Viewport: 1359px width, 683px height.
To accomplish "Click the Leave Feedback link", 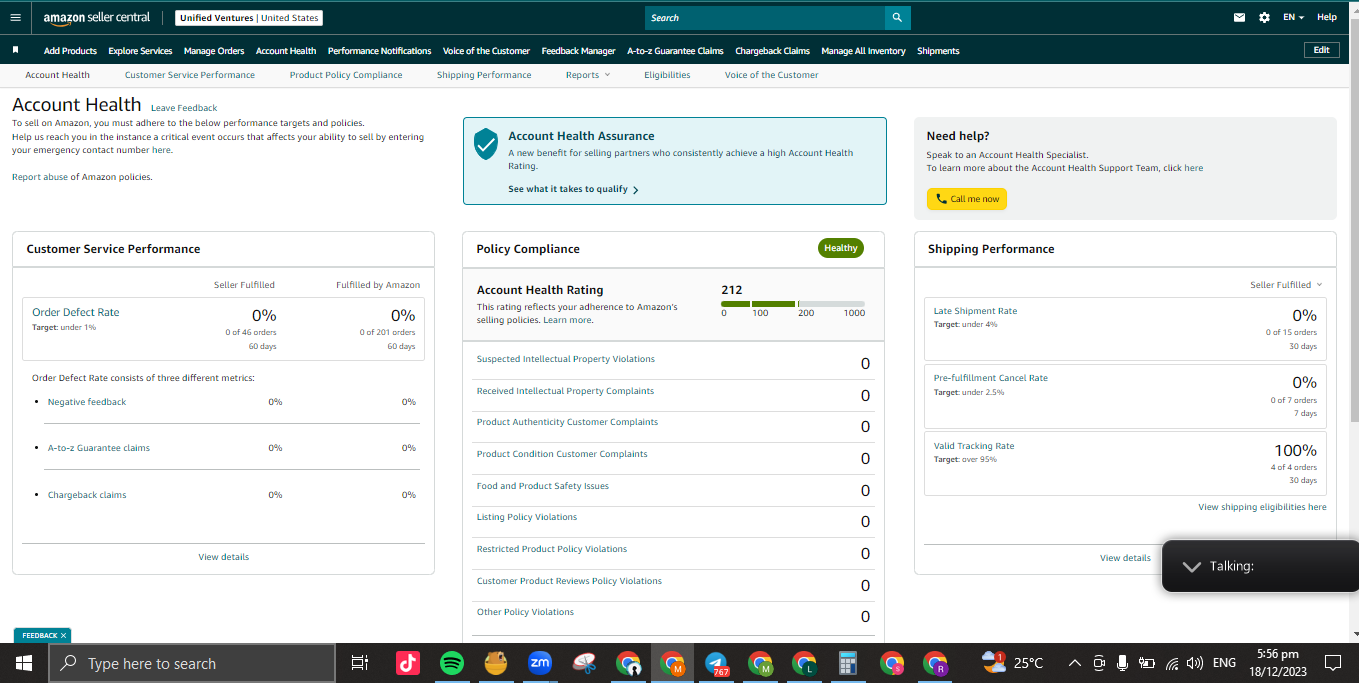I will [184, 108].
